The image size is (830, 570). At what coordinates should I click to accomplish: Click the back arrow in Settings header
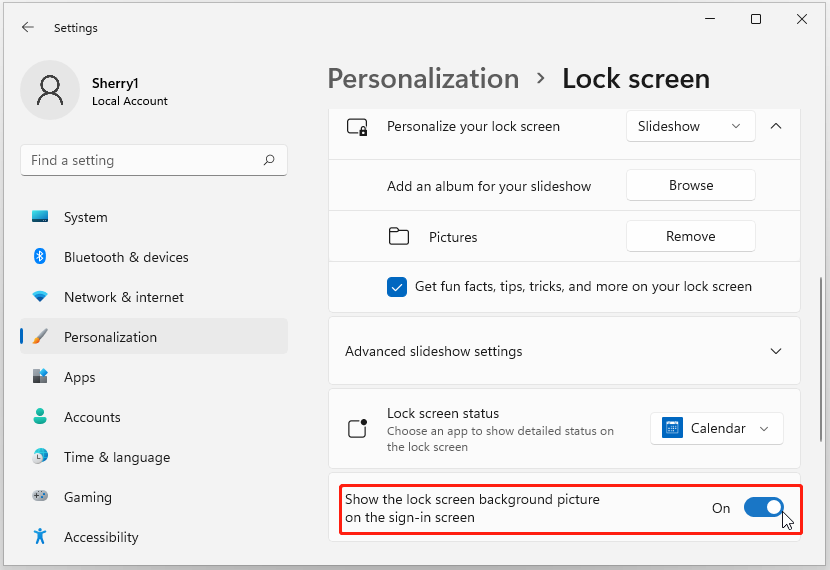click(x=27, y=28)
